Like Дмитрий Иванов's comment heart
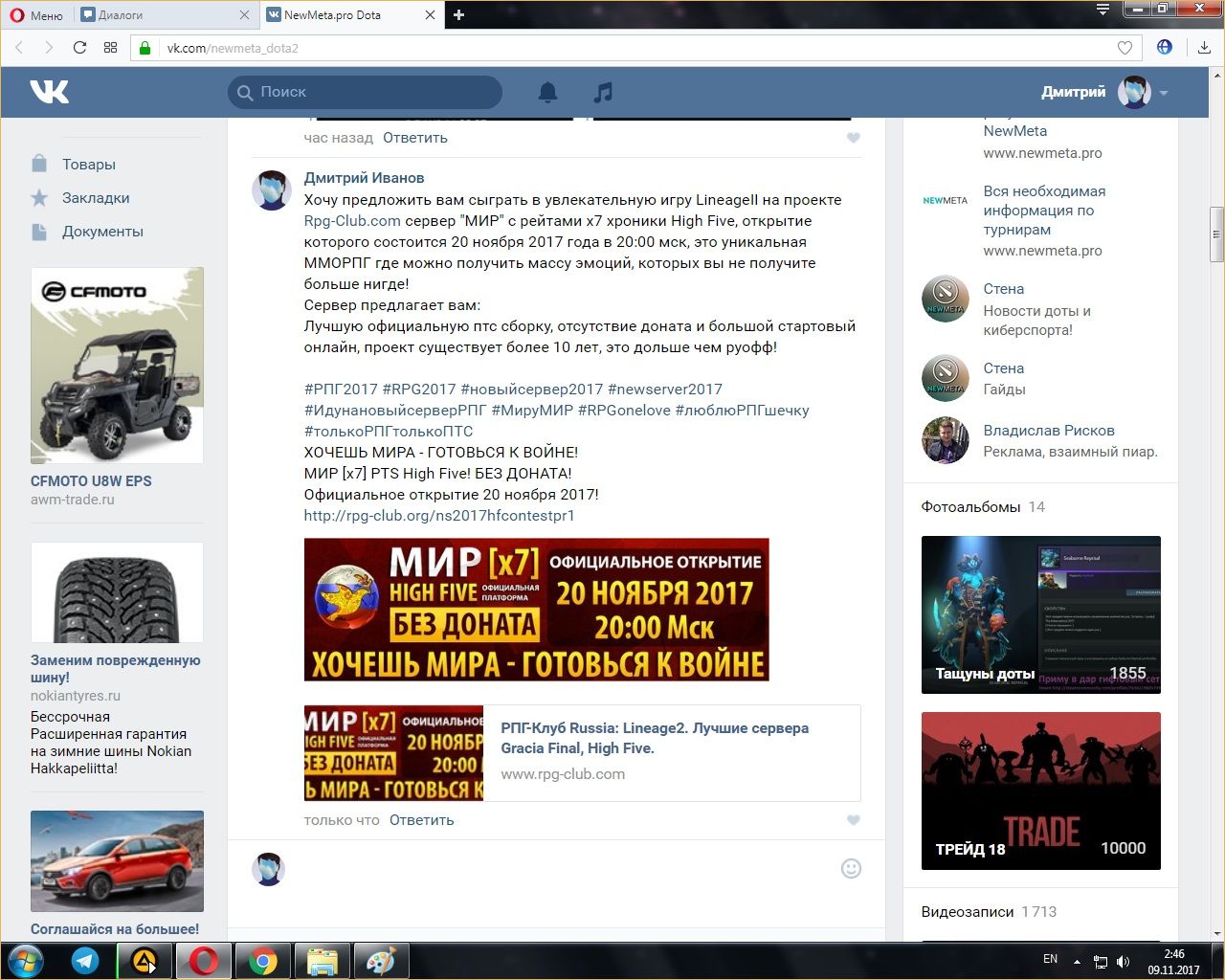Screen dimensions: 1225x980 (x=853, y=820)
